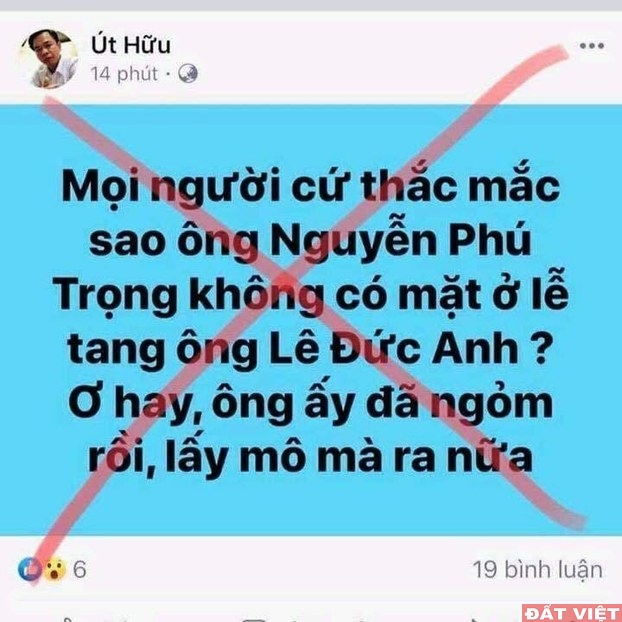Click the word Trọng in the post
This screenshot has height=622, width=622.
tap(115, 298)
